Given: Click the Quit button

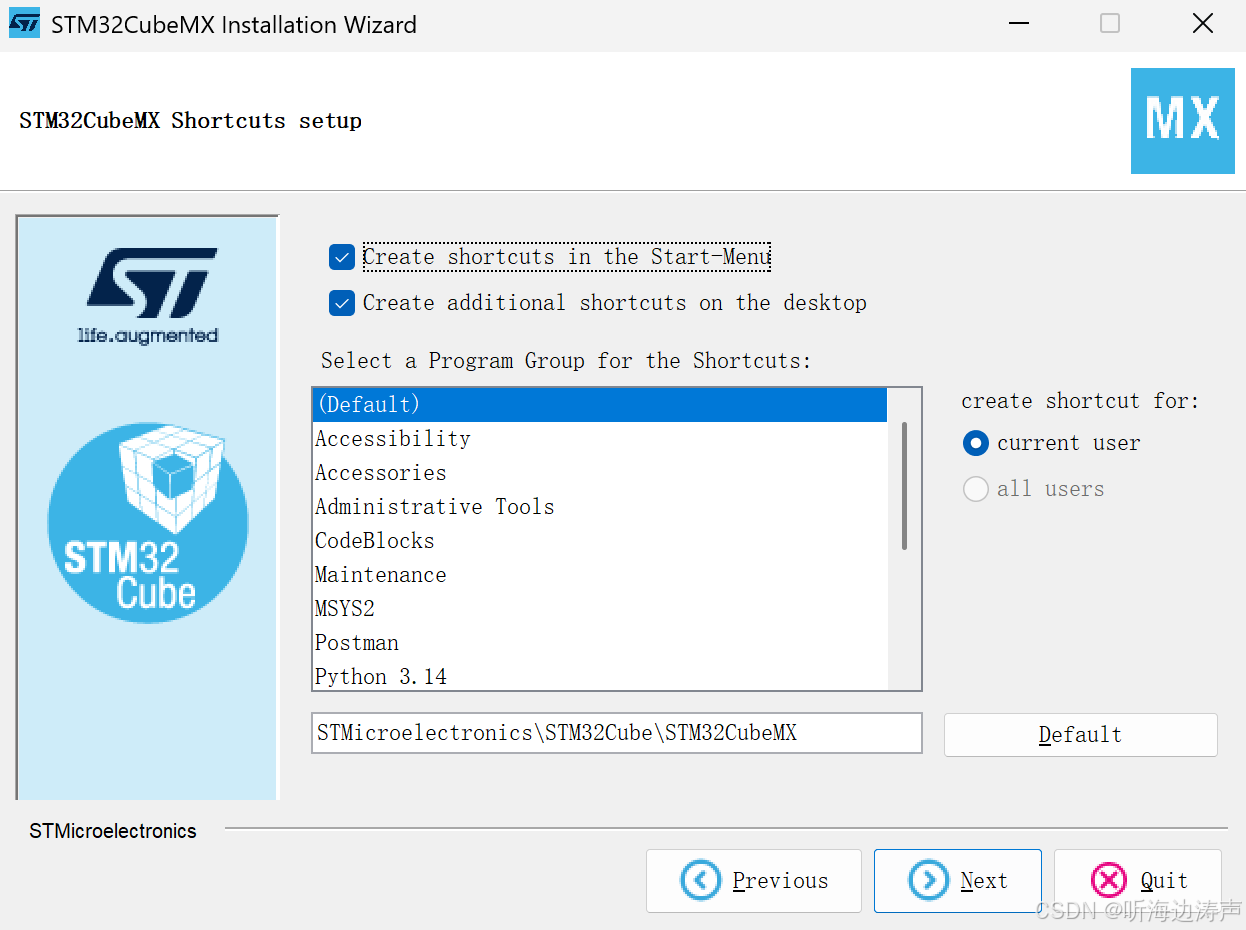Looking at the screenshot, I should point(1138,881).
